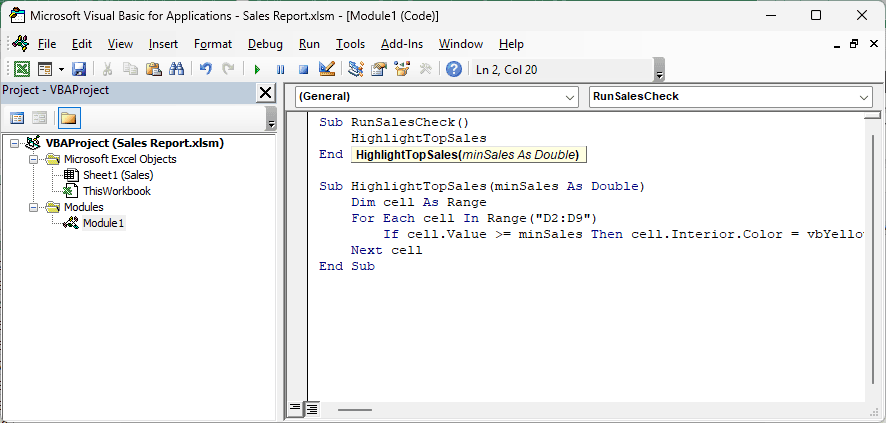
Task: Open the Object Browser icon
Action: click(x=402, y=69)
